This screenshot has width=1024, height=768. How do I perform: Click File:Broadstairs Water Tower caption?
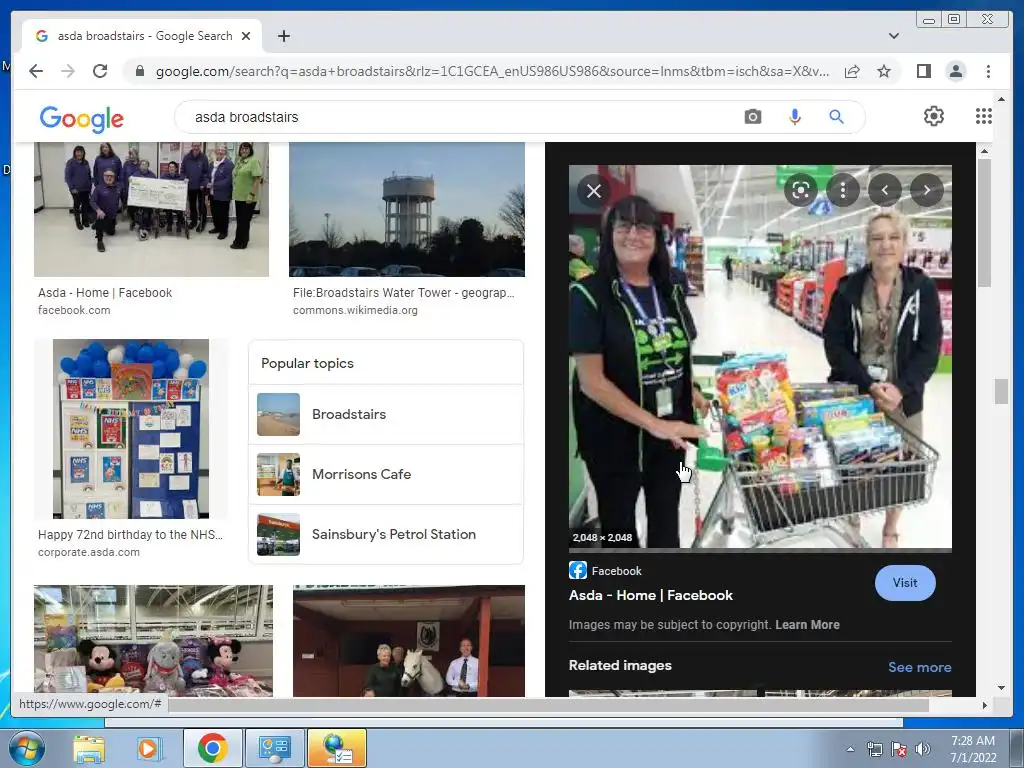click(x=404, y=293)
